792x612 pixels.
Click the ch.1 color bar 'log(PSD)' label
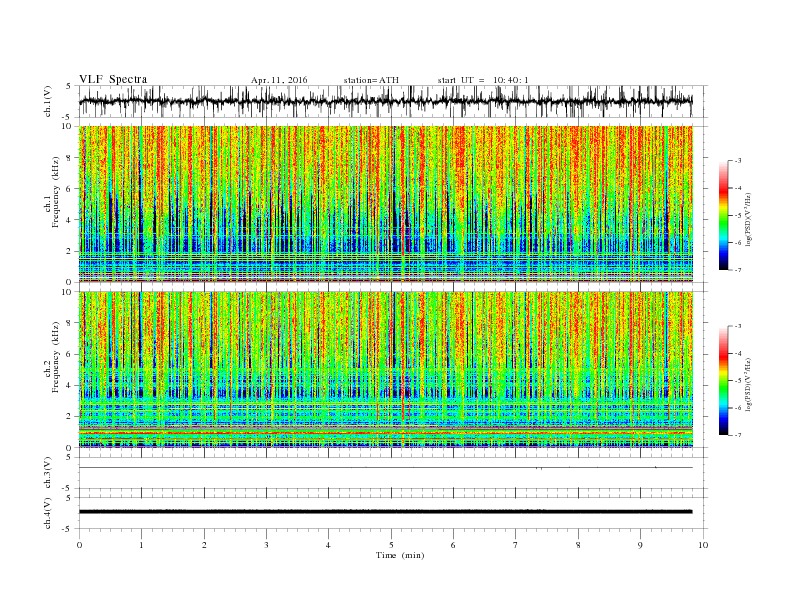750,220
